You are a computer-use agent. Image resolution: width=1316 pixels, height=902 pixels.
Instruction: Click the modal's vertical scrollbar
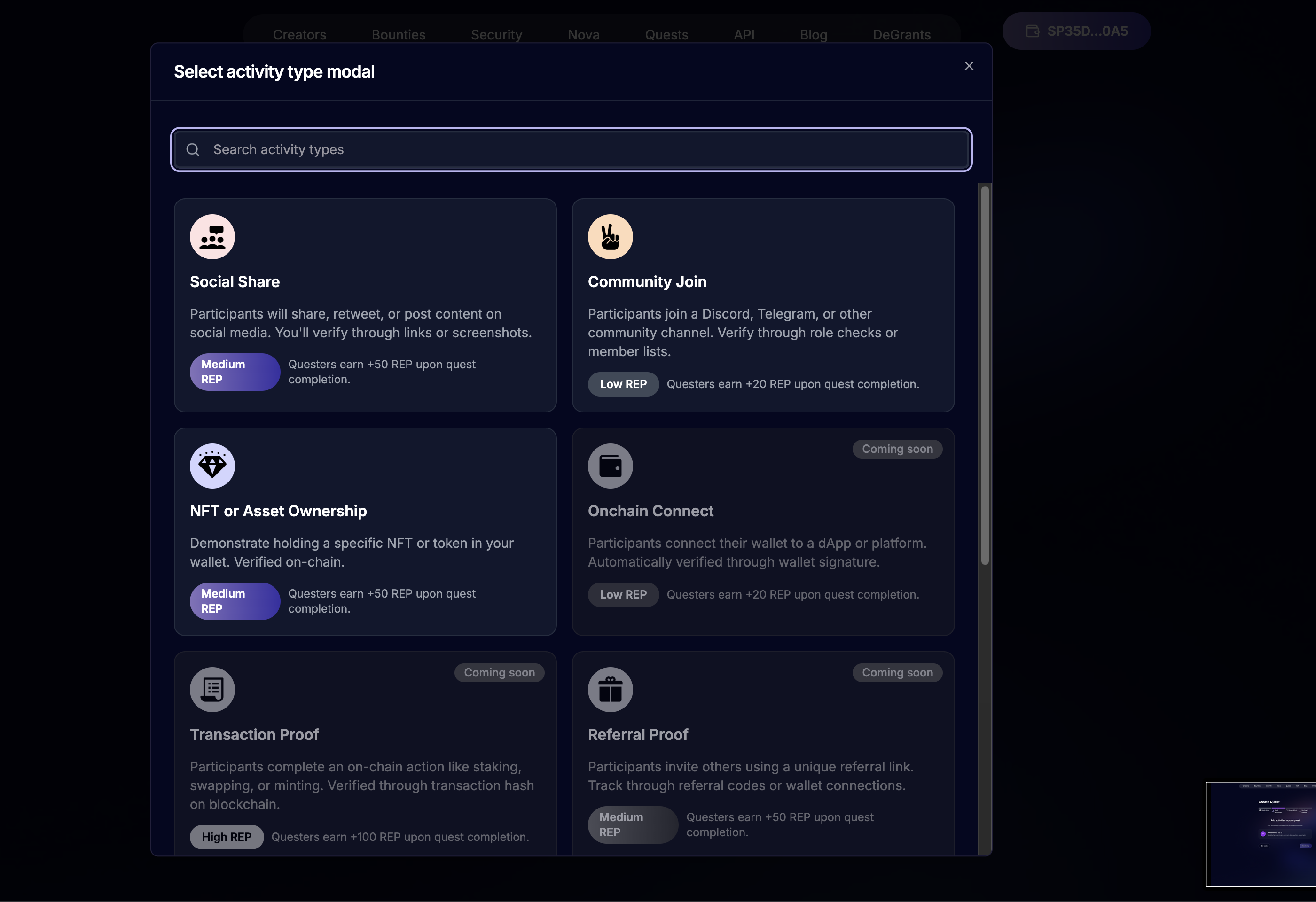[x=985, y=374]
